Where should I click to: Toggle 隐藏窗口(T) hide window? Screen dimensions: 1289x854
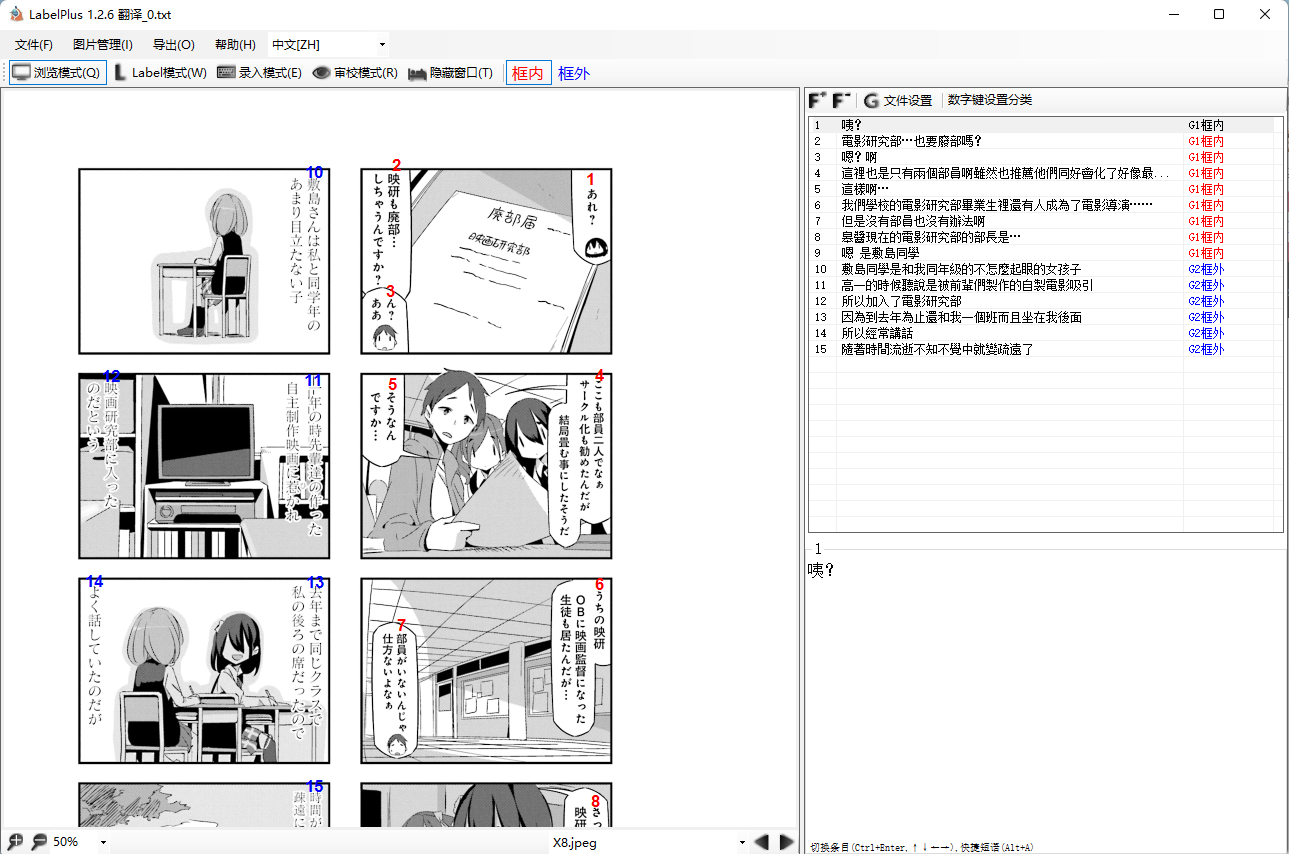tap(451, 73)
